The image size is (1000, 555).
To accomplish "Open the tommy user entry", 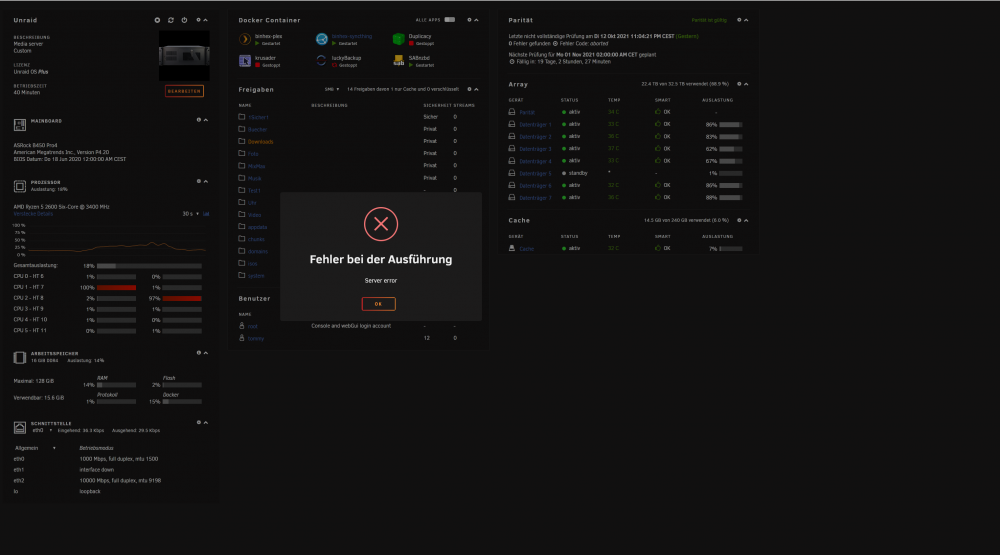I will point(256,338).
